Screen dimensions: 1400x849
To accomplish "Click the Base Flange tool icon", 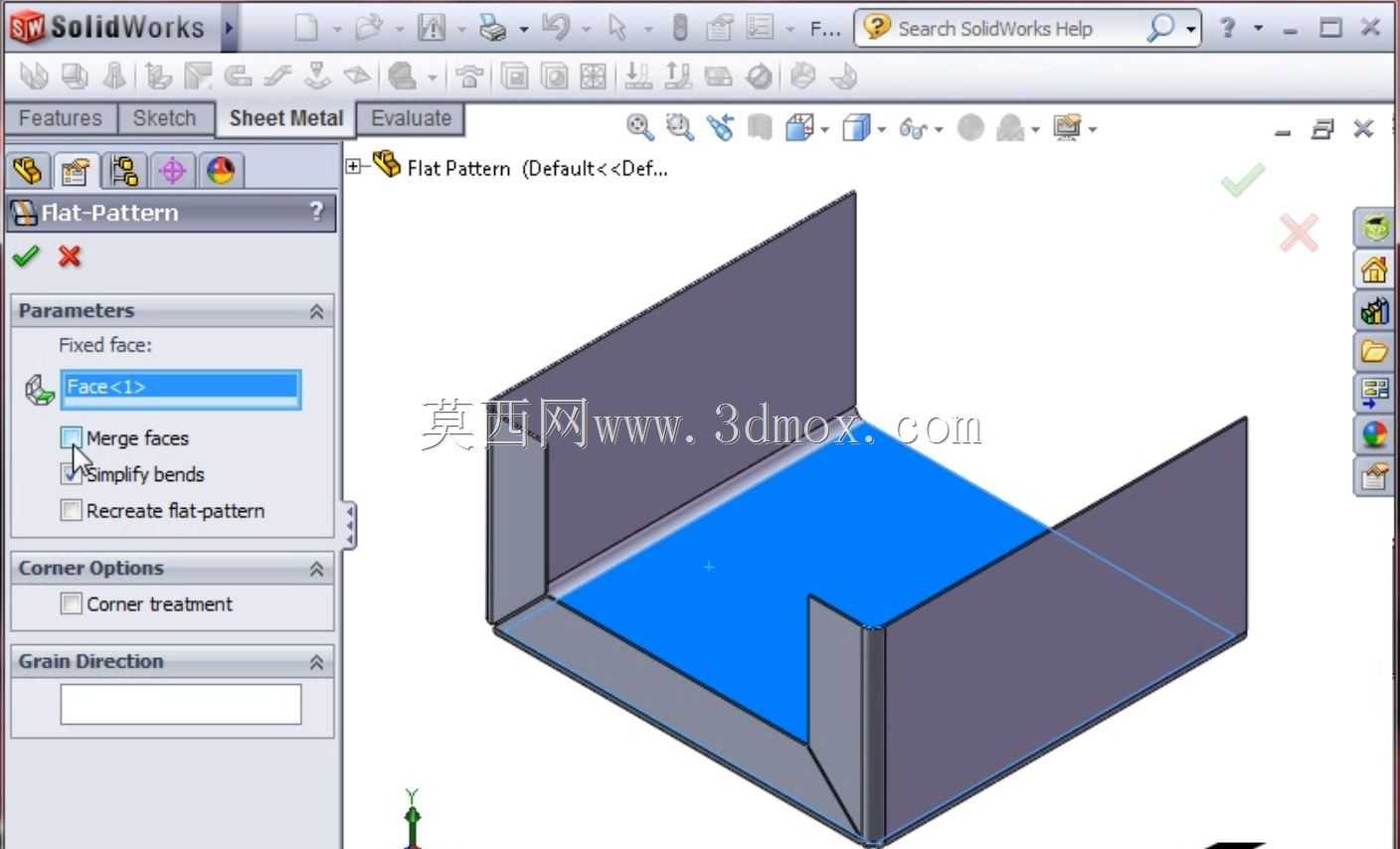I will click(34, 77).
